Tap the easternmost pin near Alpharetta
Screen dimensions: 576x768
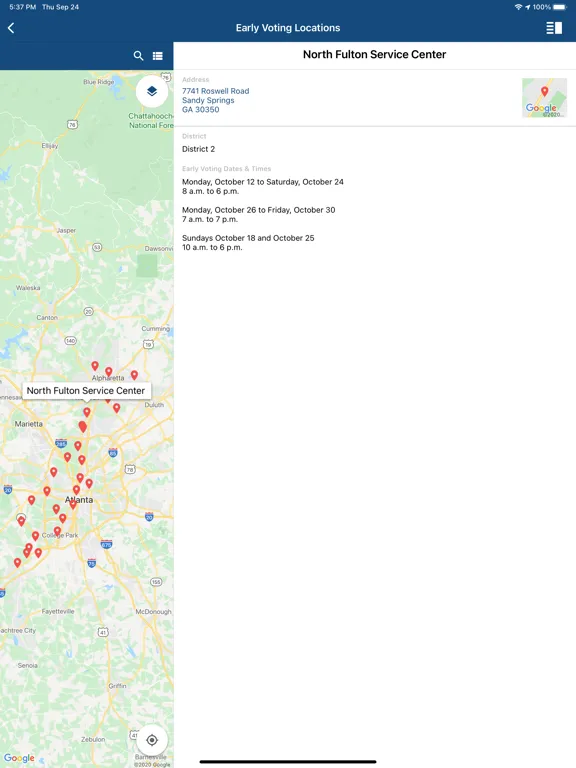click(134, 375)
